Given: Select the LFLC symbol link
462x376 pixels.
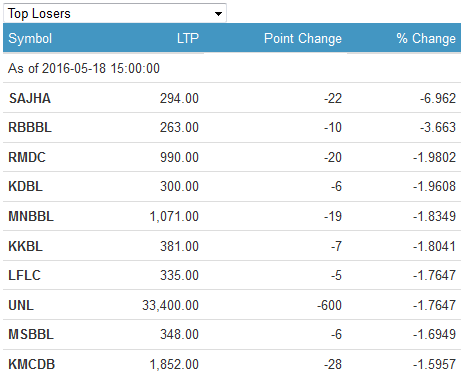Looking at the screenshot, I should (x=24, y=275).
